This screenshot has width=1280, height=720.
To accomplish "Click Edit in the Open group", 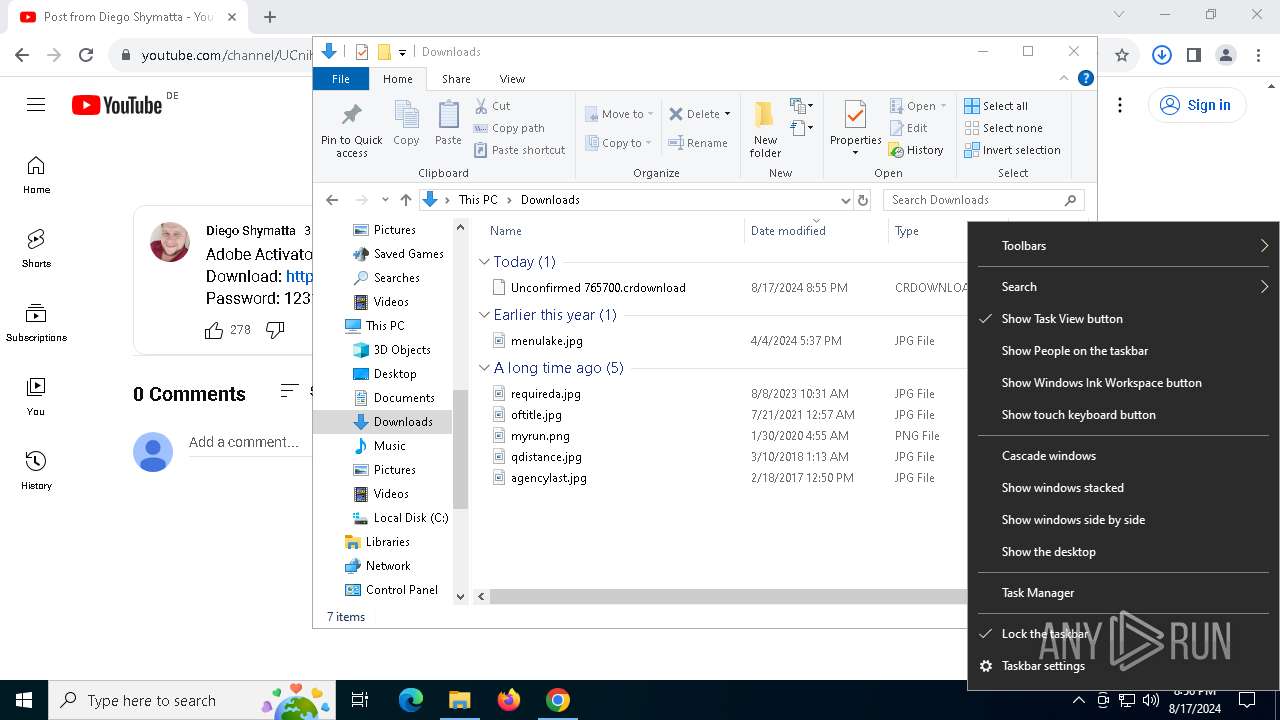I will (908, 128).
